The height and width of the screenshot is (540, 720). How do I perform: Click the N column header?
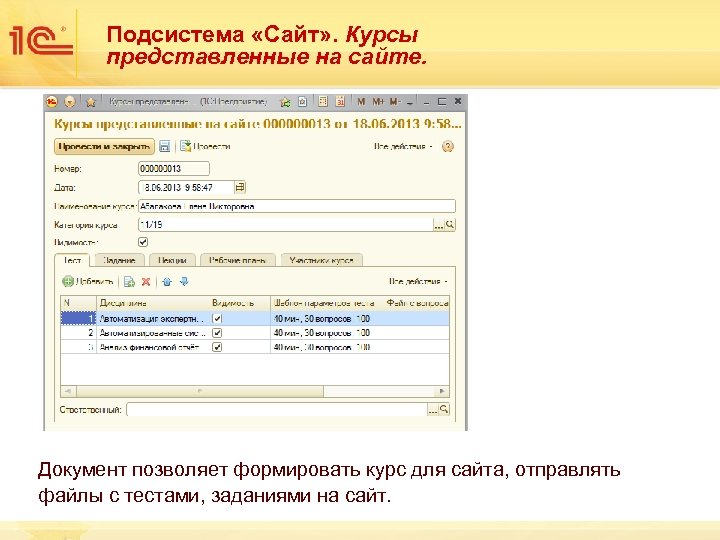pyautogui.click(x=79, y=303)
